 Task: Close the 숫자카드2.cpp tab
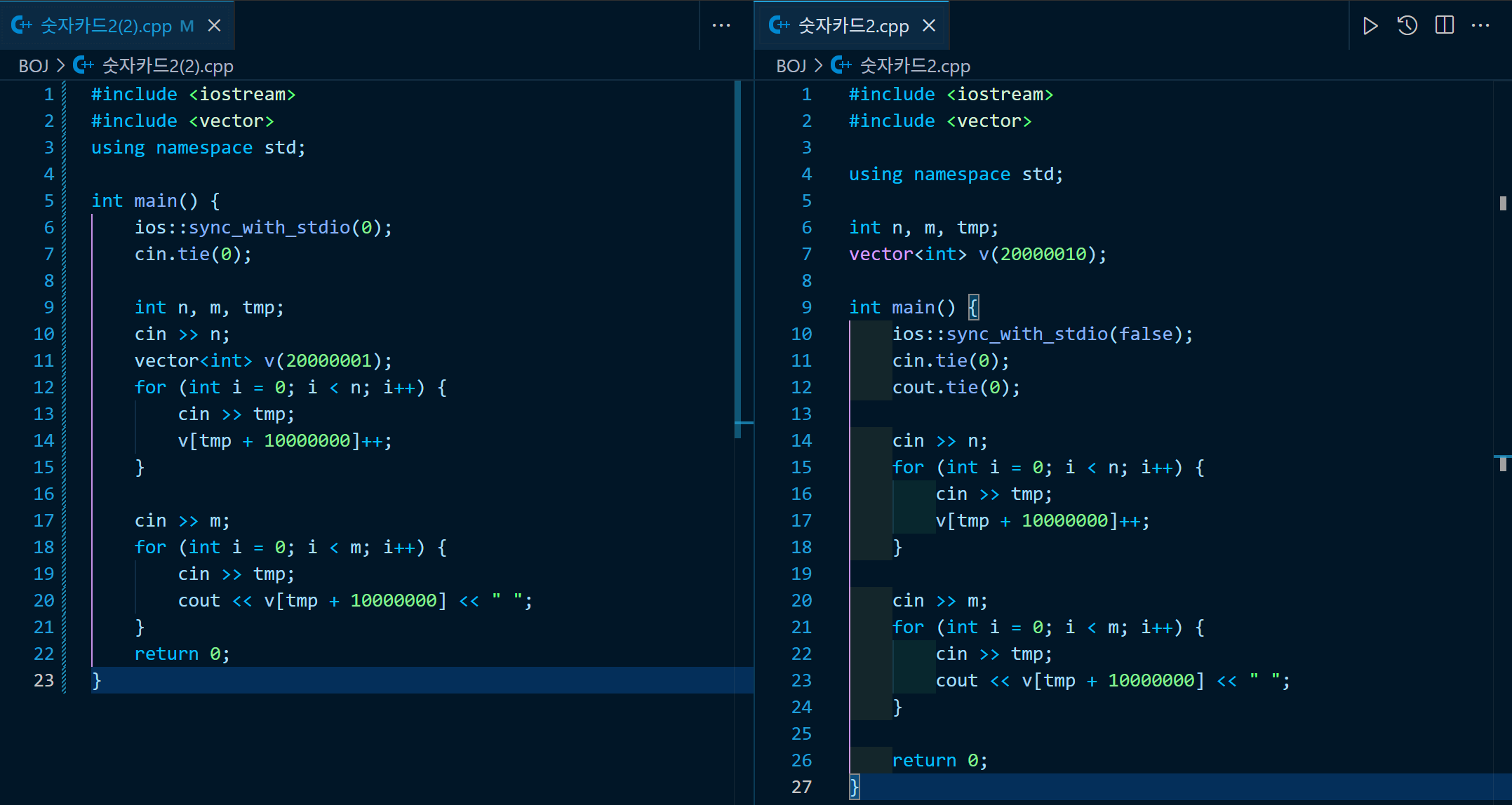coord(929,26)
